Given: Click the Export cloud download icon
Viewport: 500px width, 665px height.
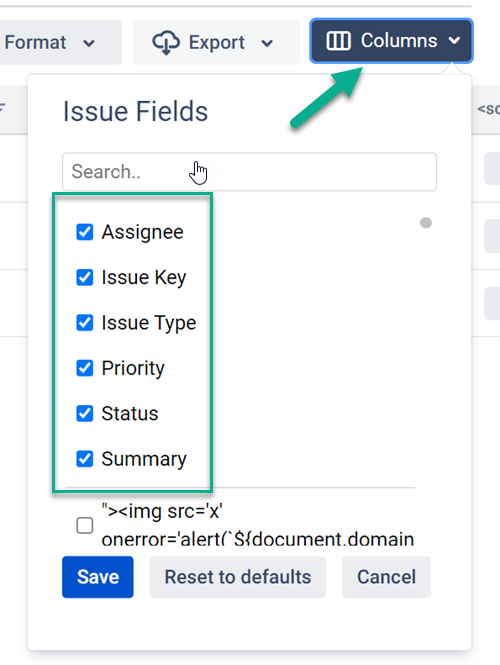Looking at the screenshot, I should coord(166,43).
